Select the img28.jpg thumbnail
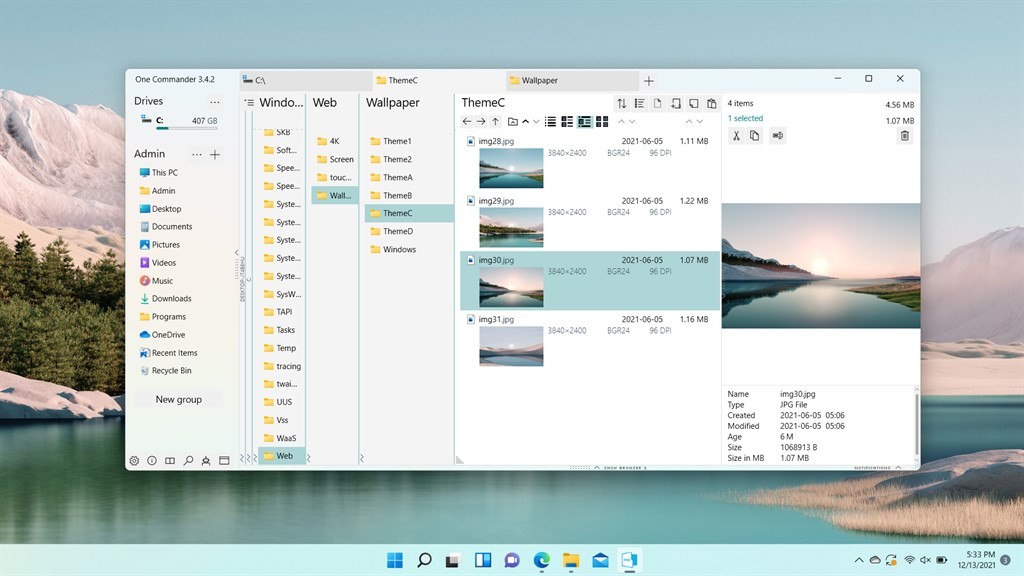This screenshot has width=1024, height=576. [x=510, y=167]
